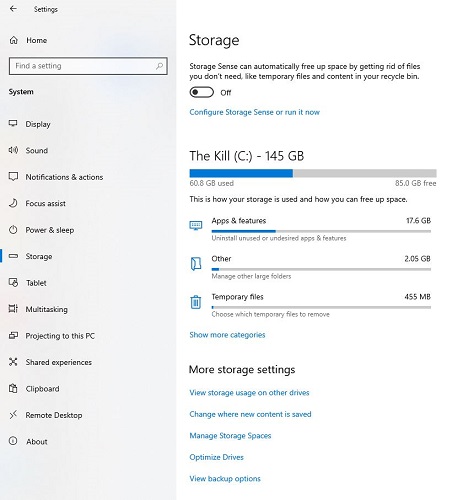Click the Home house icon
Image resolution: width=452 pixels, height=500 pixels.
click(x=14, y=40)
